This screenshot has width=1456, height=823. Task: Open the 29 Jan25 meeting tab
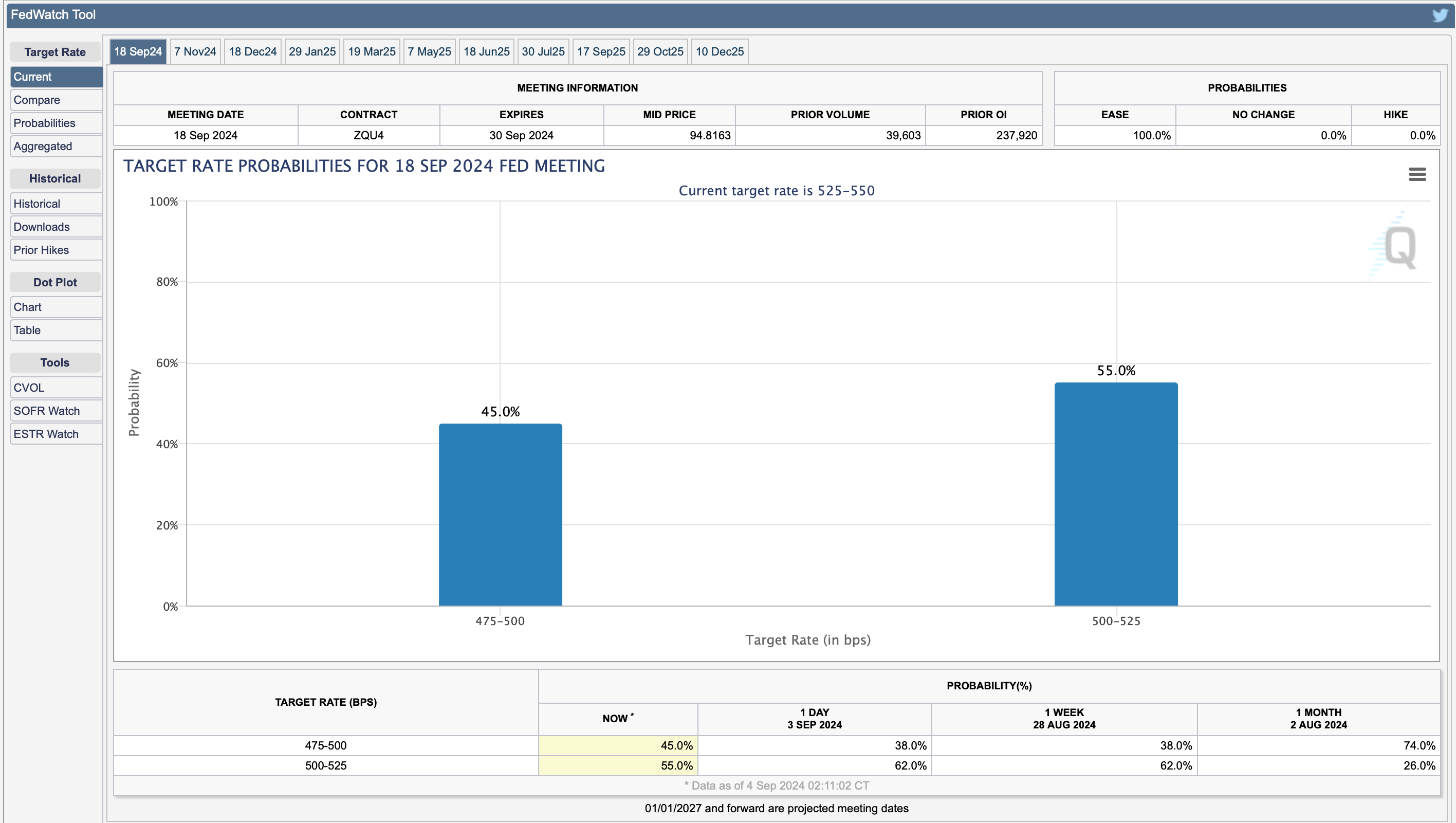(312, 51)
